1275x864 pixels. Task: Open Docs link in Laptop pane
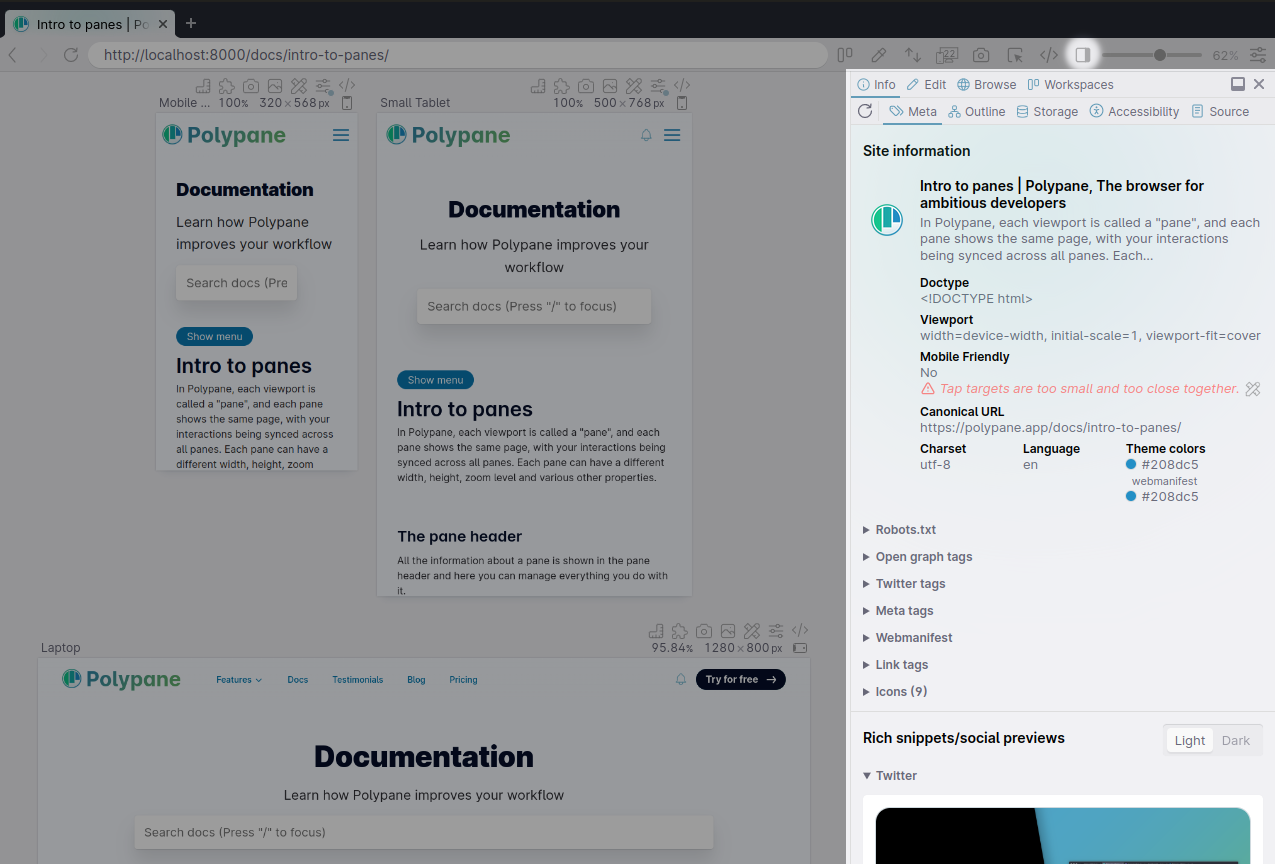pyautogui.click(x=298, y=680)
